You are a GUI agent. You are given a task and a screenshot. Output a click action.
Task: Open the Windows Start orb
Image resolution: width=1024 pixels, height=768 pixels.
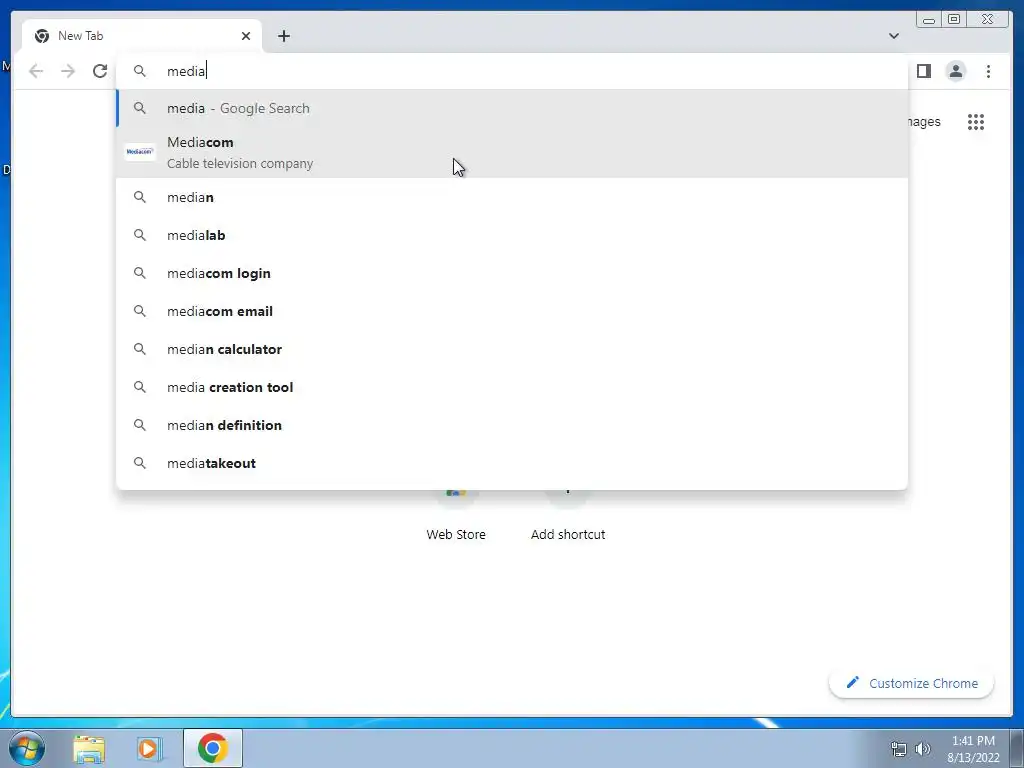[26, 748]
